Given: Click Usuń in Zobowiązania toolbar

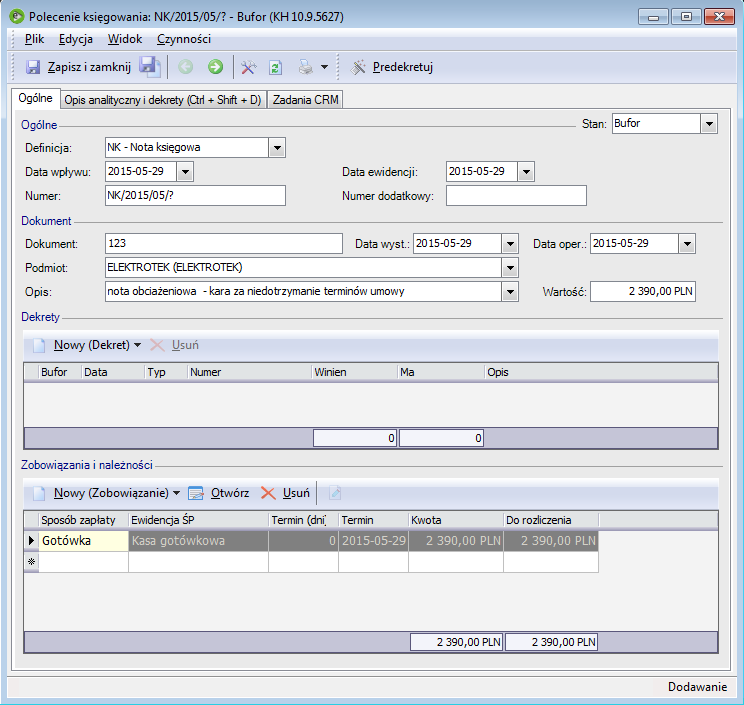Looking at the screenshot, I should [x=296, y=493].
